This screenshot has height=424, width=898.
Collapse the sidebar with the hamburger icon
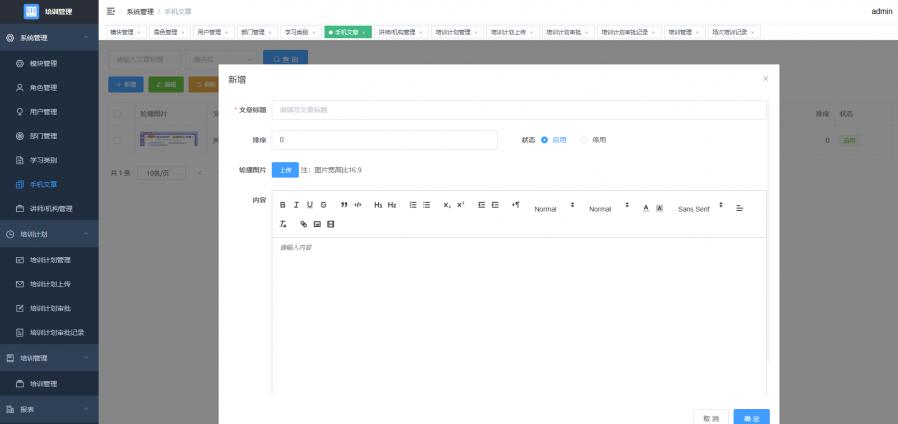pos(110,11)
